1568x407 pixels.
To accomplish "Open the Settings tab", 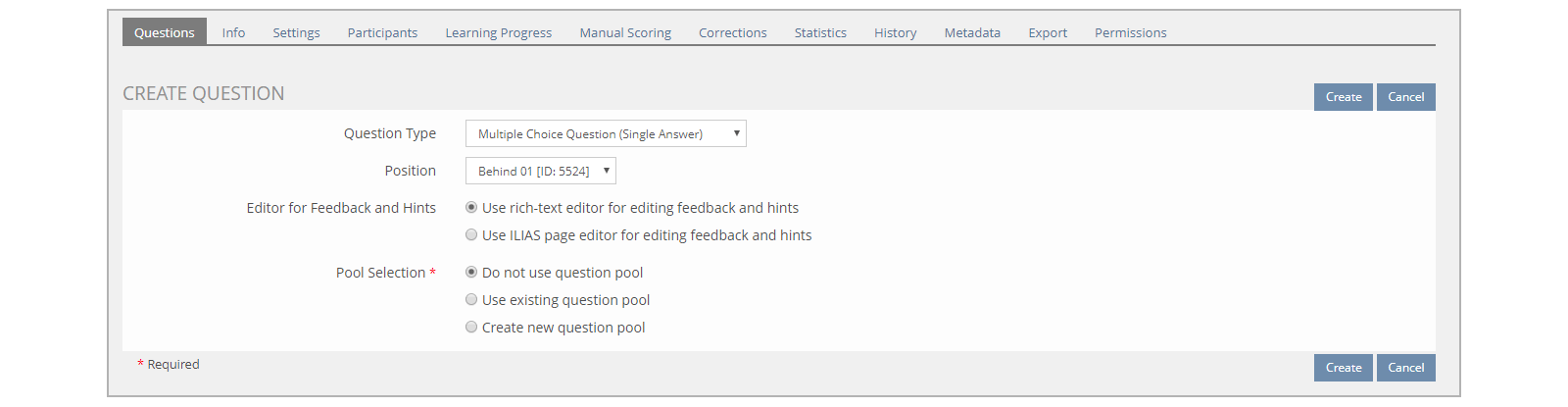I will pyautogui.click(x=296, y=32).
